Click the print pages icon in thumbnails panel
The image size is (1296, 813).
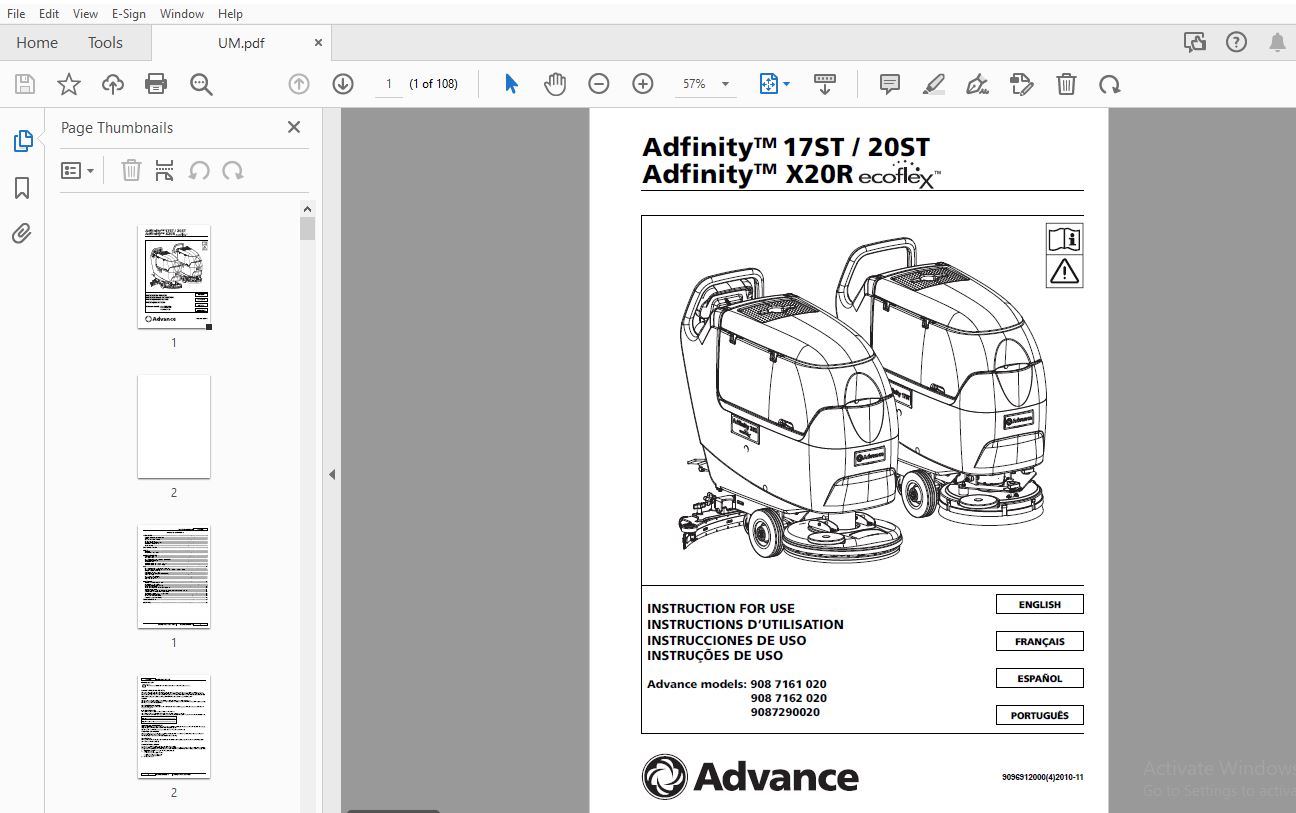(165, 171)
